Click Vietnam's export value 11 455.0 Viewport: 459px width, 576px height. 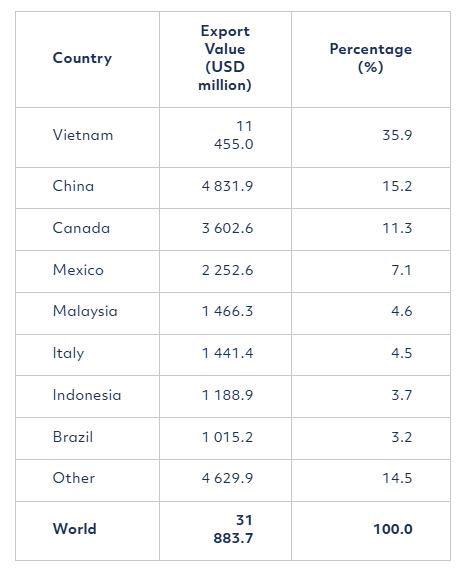click(234, 135)
